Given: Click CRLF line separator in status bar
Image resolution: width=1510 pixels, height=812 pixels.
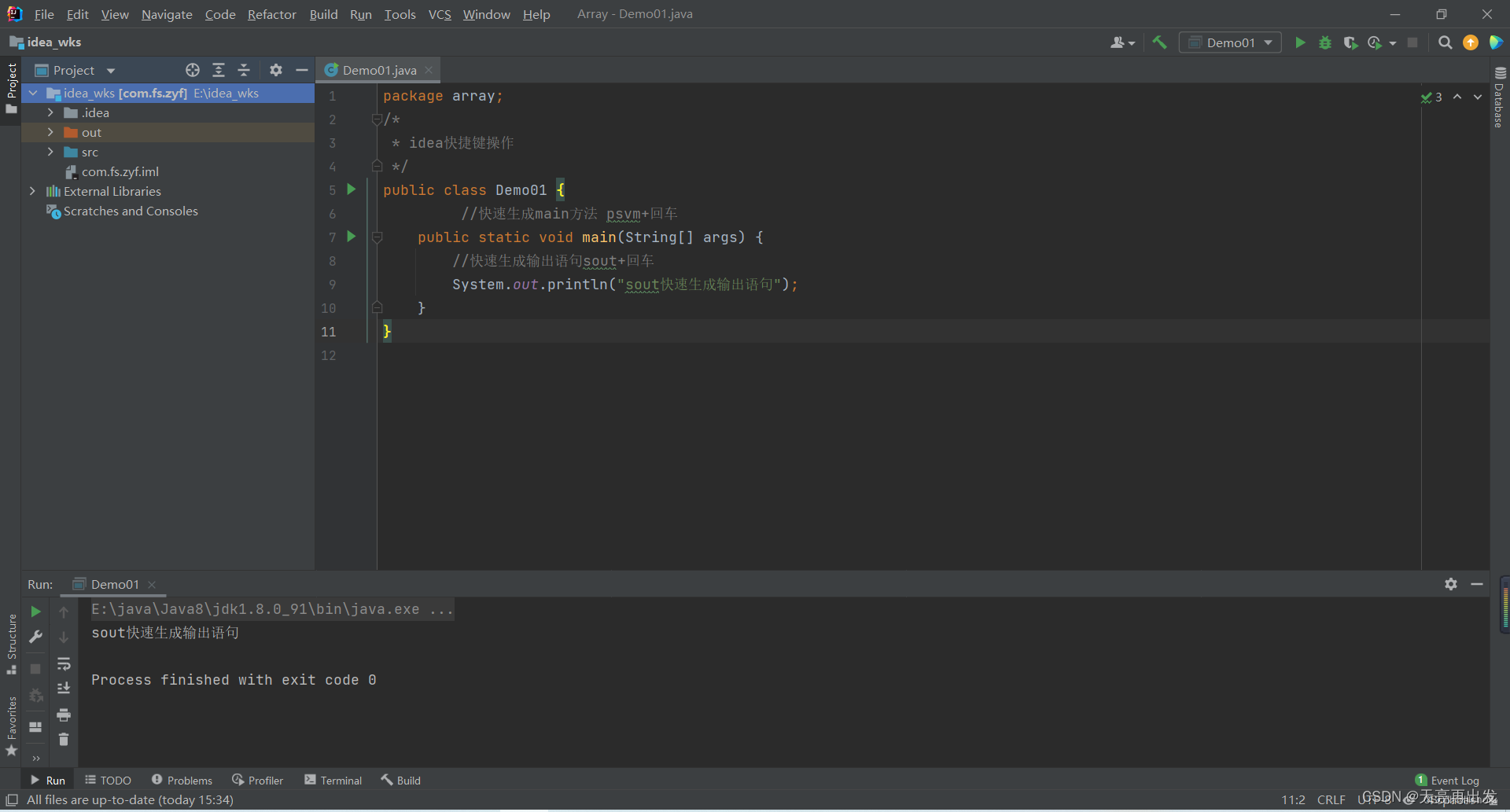Looking at the screenshot, I should (x=1331, y=800).
